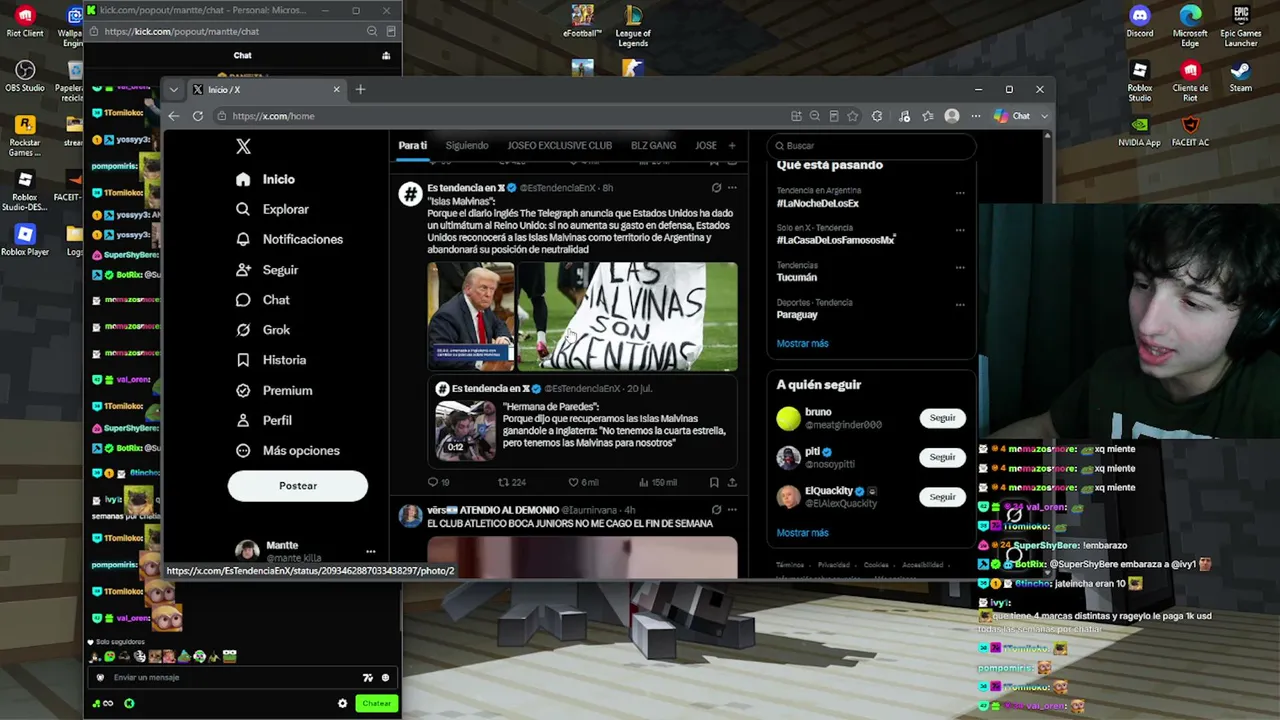Open the Grok icon on the Islas Malvinas post
1280x720 pixels.
click(716, 188)
